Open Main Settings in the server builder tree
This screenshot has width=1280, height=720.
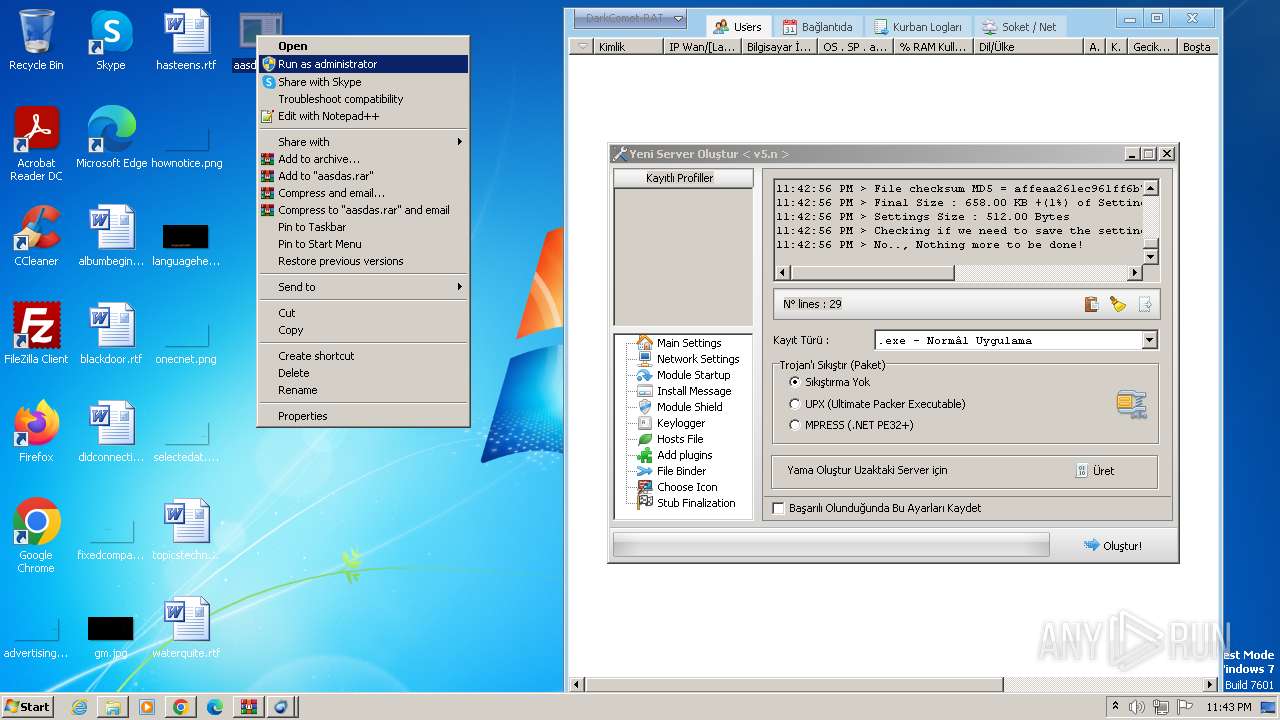click(689, 343)
